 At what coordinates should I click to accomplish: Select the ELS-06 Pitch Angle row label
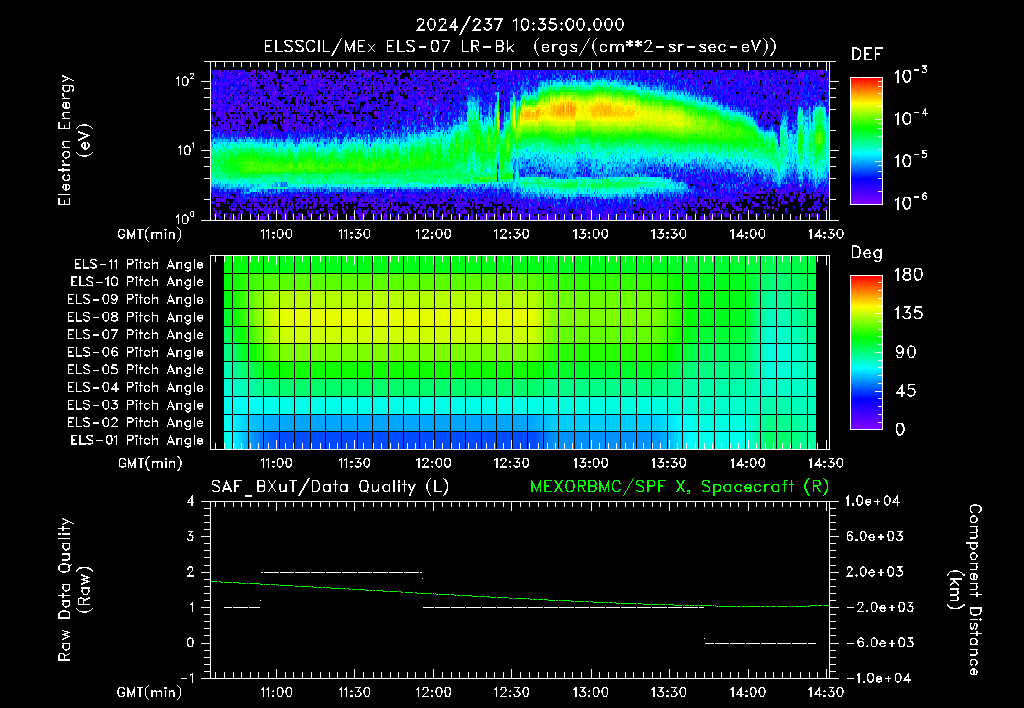click(x=136, y=353)
